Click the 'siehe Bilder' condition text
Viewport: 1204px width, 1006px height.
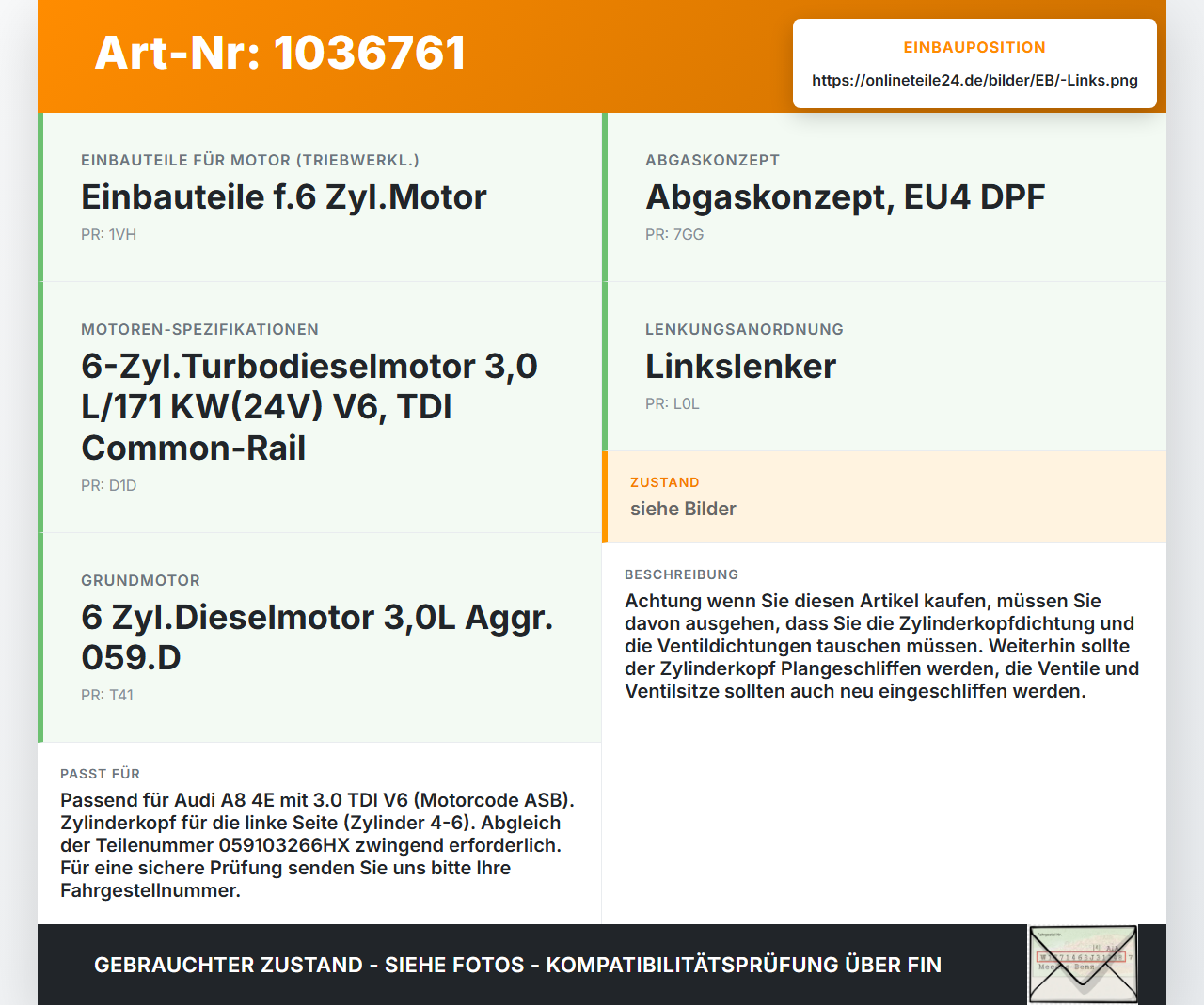pos(683,509)
